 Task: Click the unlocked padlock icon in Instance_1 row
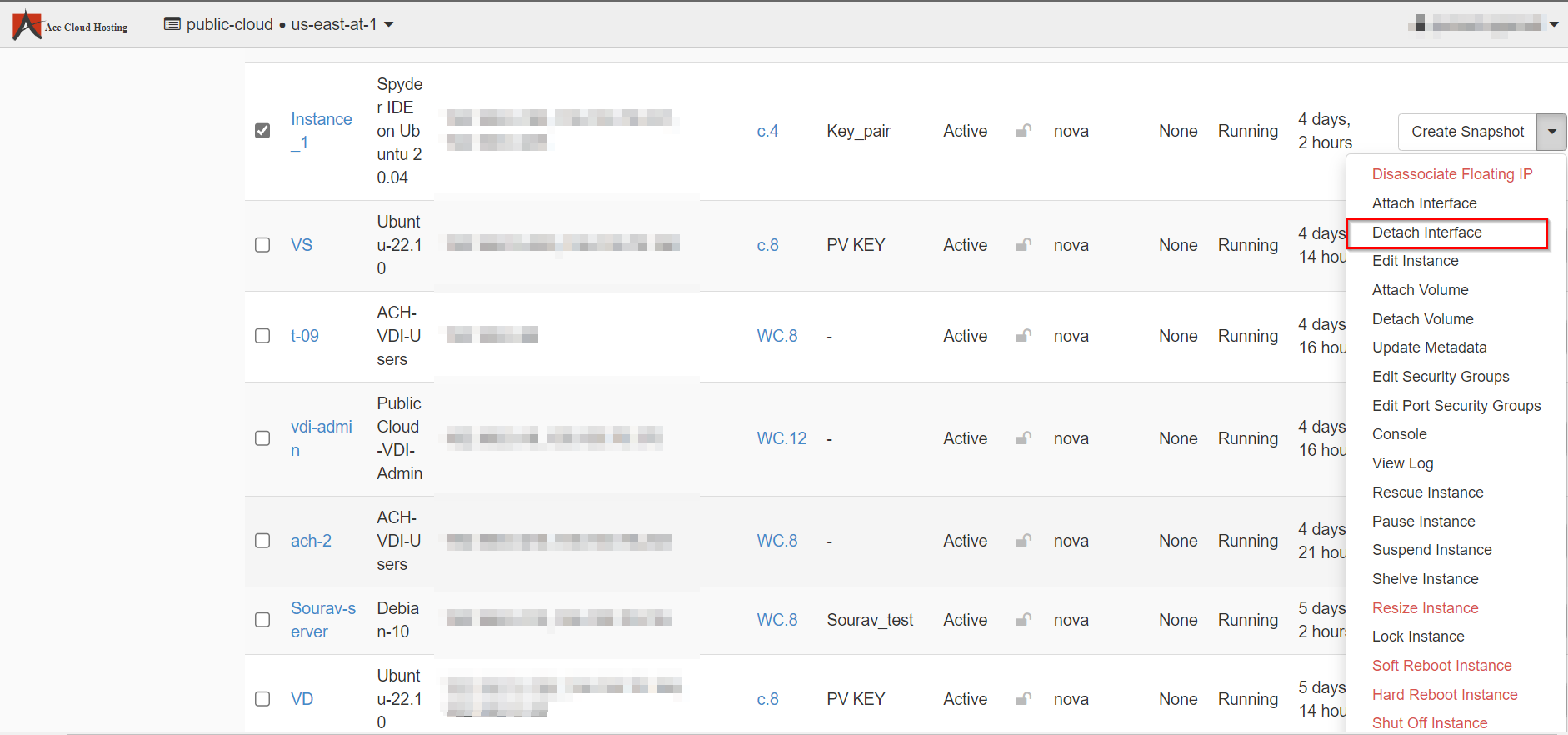(x=1023, y=131)
